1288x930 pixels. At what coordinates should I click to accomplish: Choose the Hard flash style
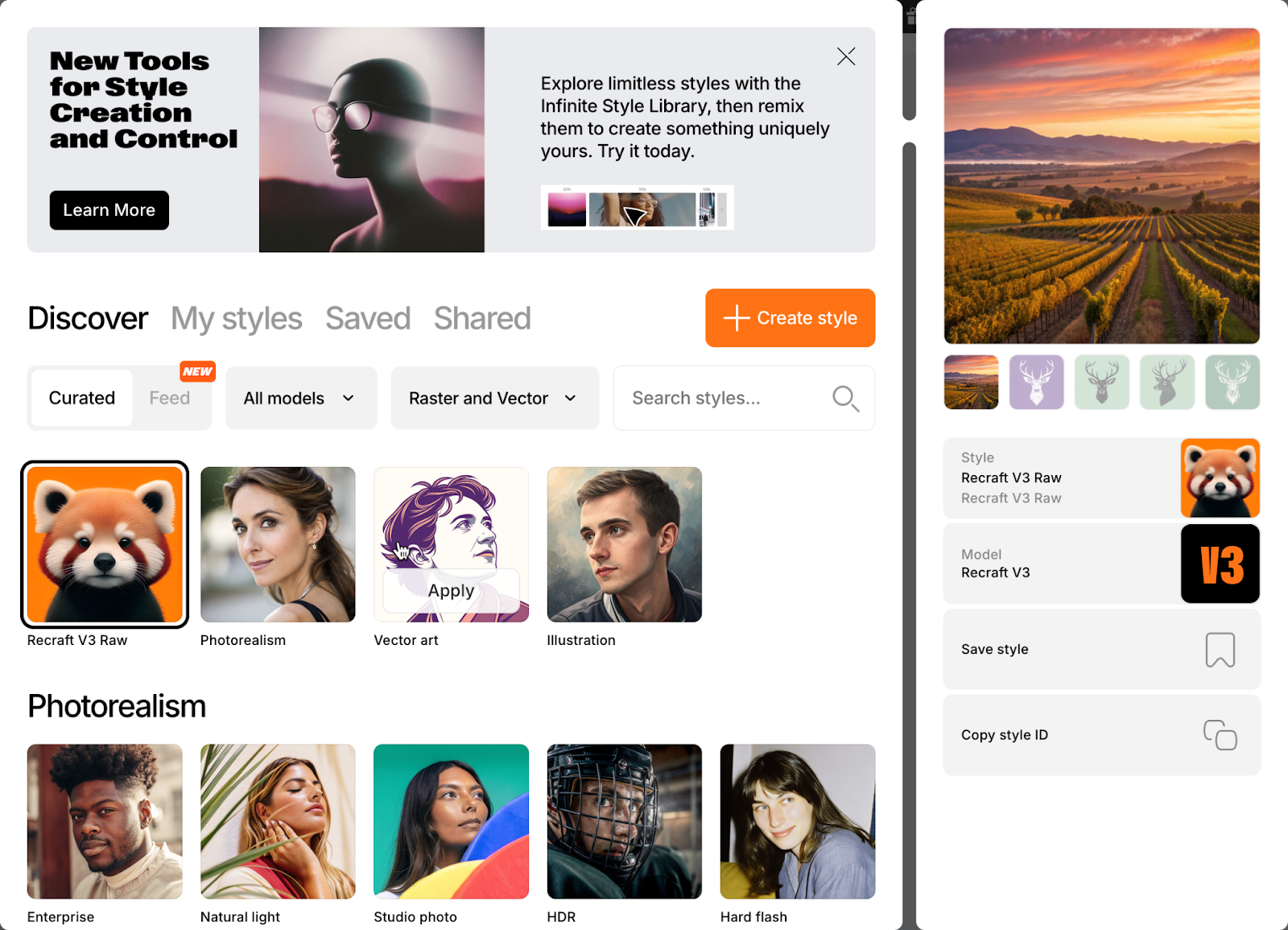click(x=798, y=821)
